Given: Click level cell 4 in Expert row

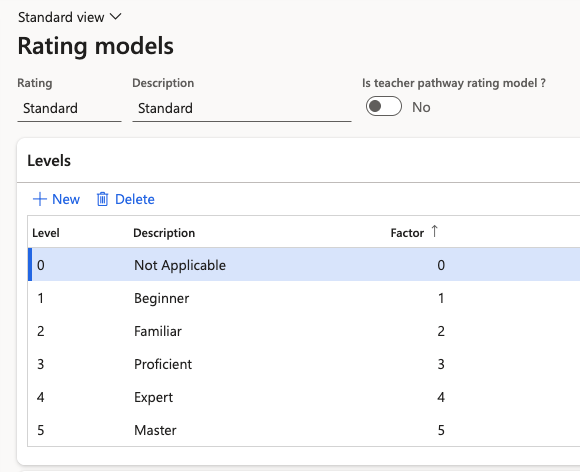Looking at the screenshot, I should (x=41, y=397).
